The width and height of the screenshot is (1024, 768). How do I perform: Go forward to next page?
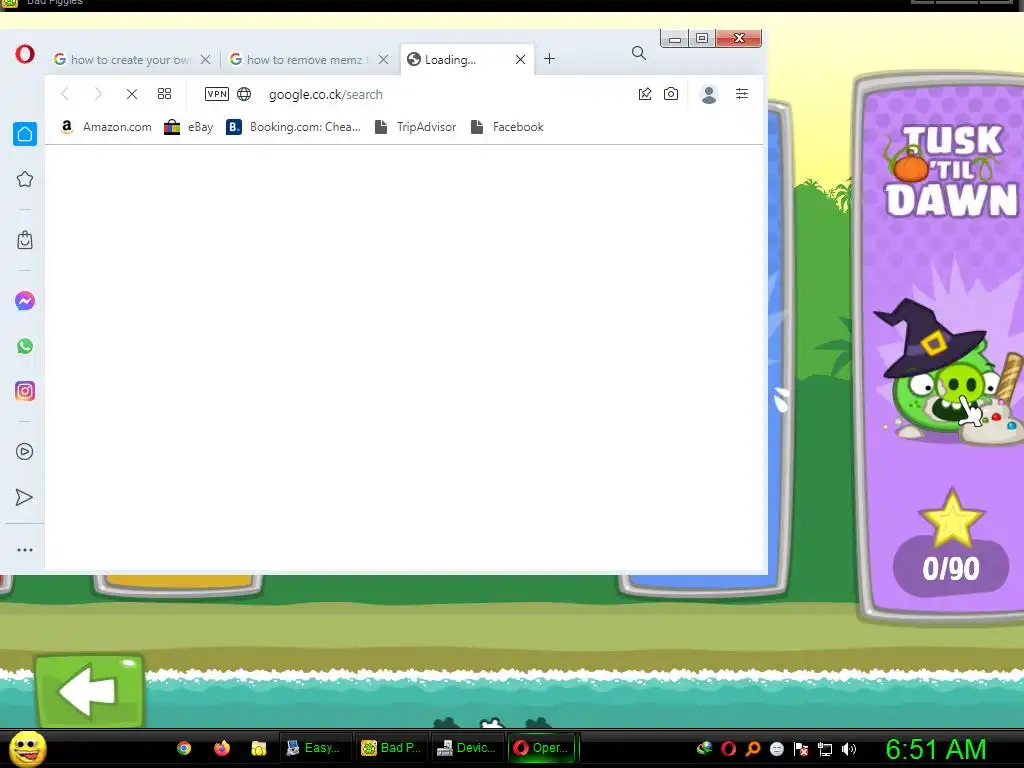coord(98,94)
